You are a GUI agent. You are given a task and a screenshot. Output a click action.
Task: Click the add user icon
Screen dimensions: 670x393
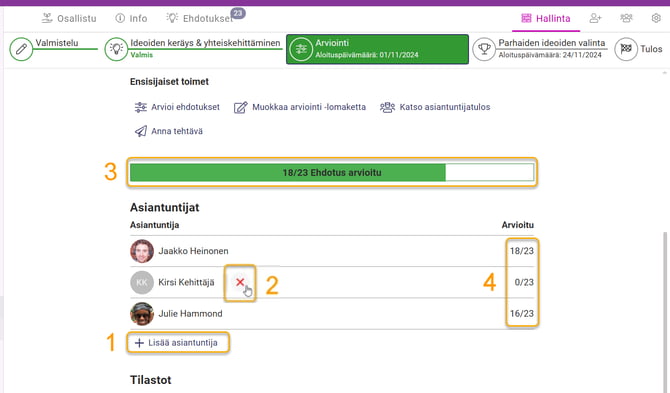(595, 18)
